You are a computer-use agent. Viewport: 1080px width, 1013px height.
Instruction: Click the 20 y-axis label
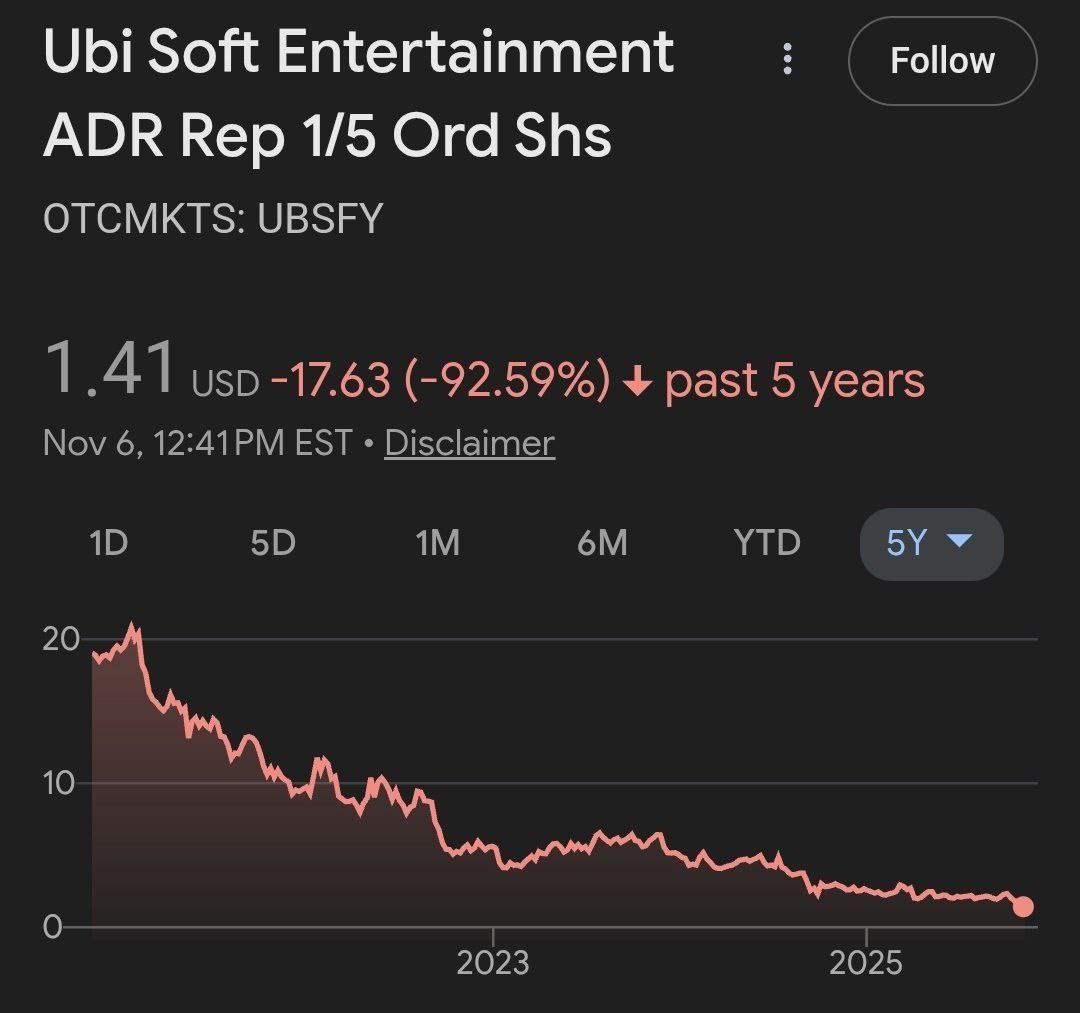click(x=60, y=639)
